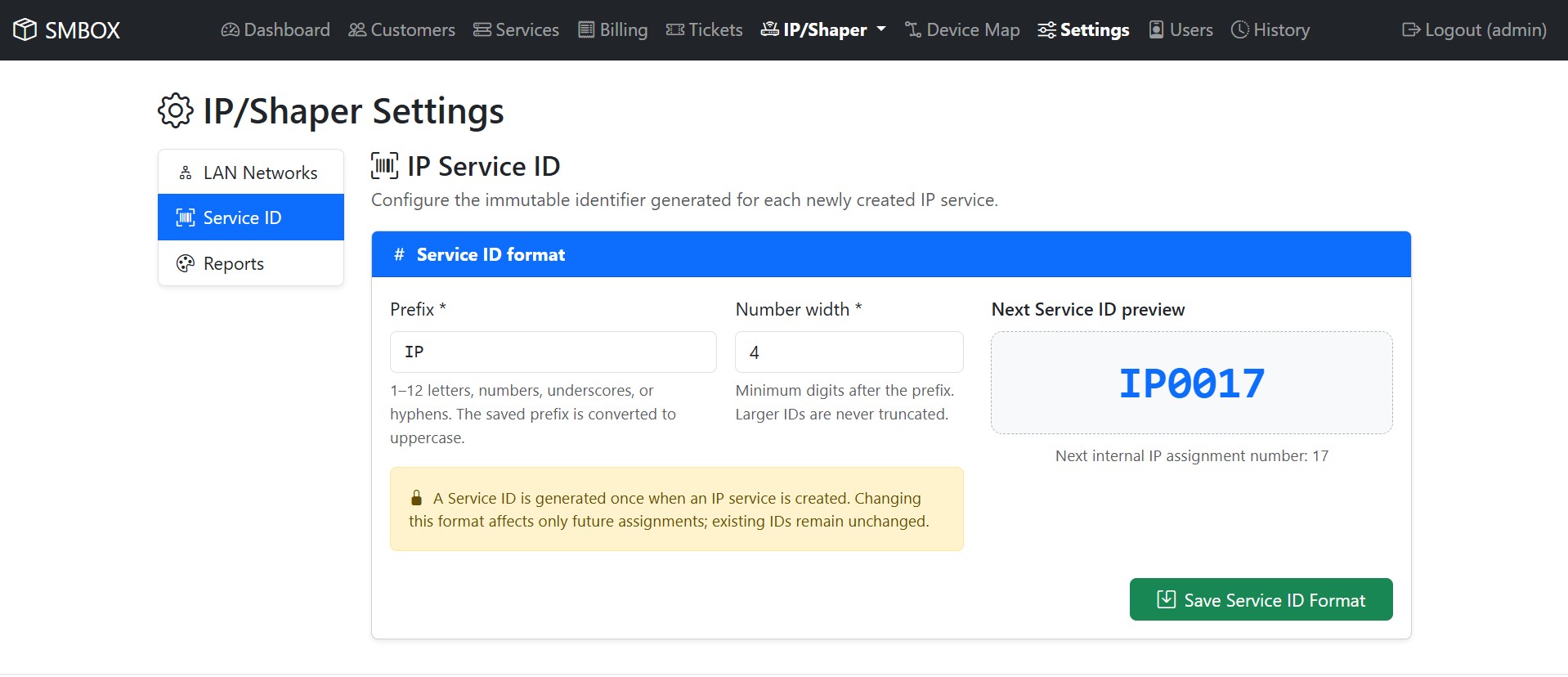The width and height of the screenshot is (1568, 677).
Task: Open the Settings menu item
Action: (x=1083, y=29)
